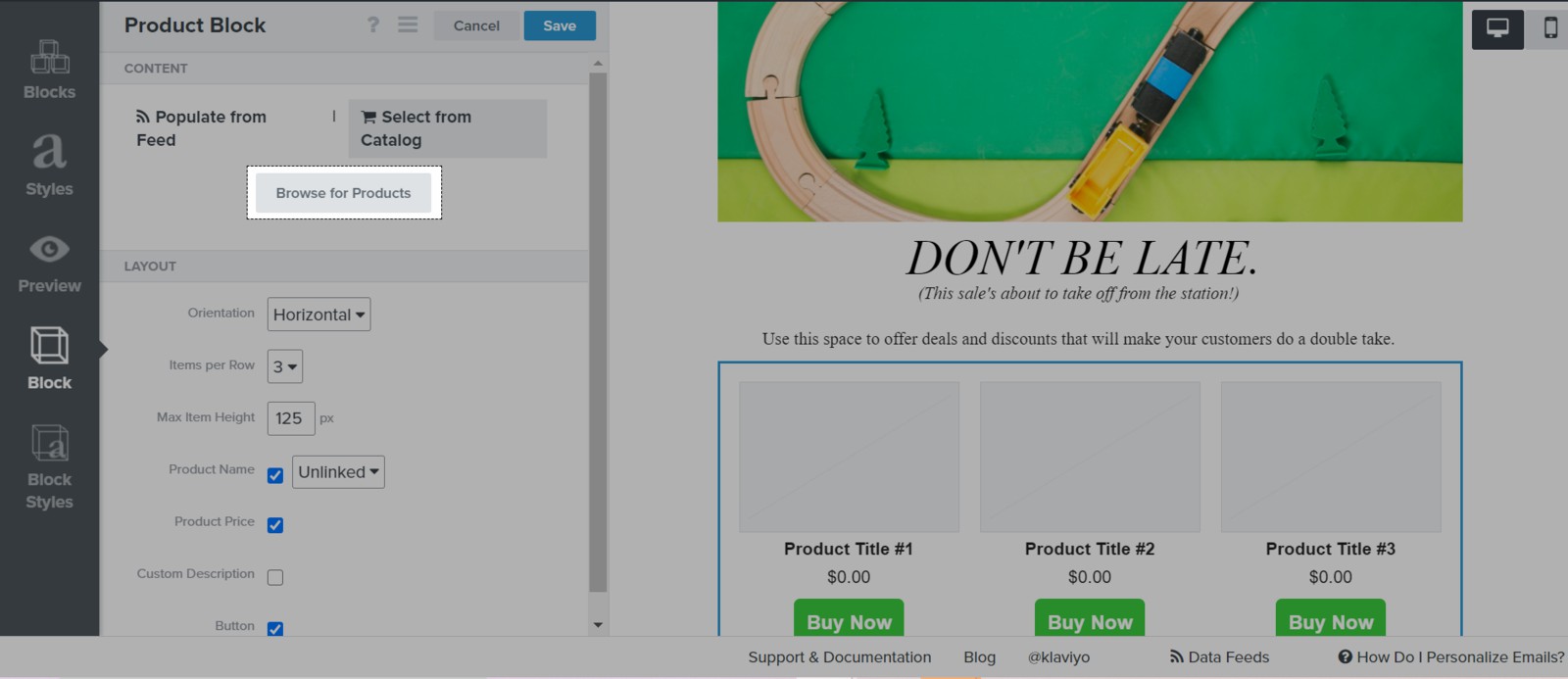The height and width of the screenshot is (679, 1568).
Task: Uncheck the Product Name checkbox
Action: click(x=275, y=475)
